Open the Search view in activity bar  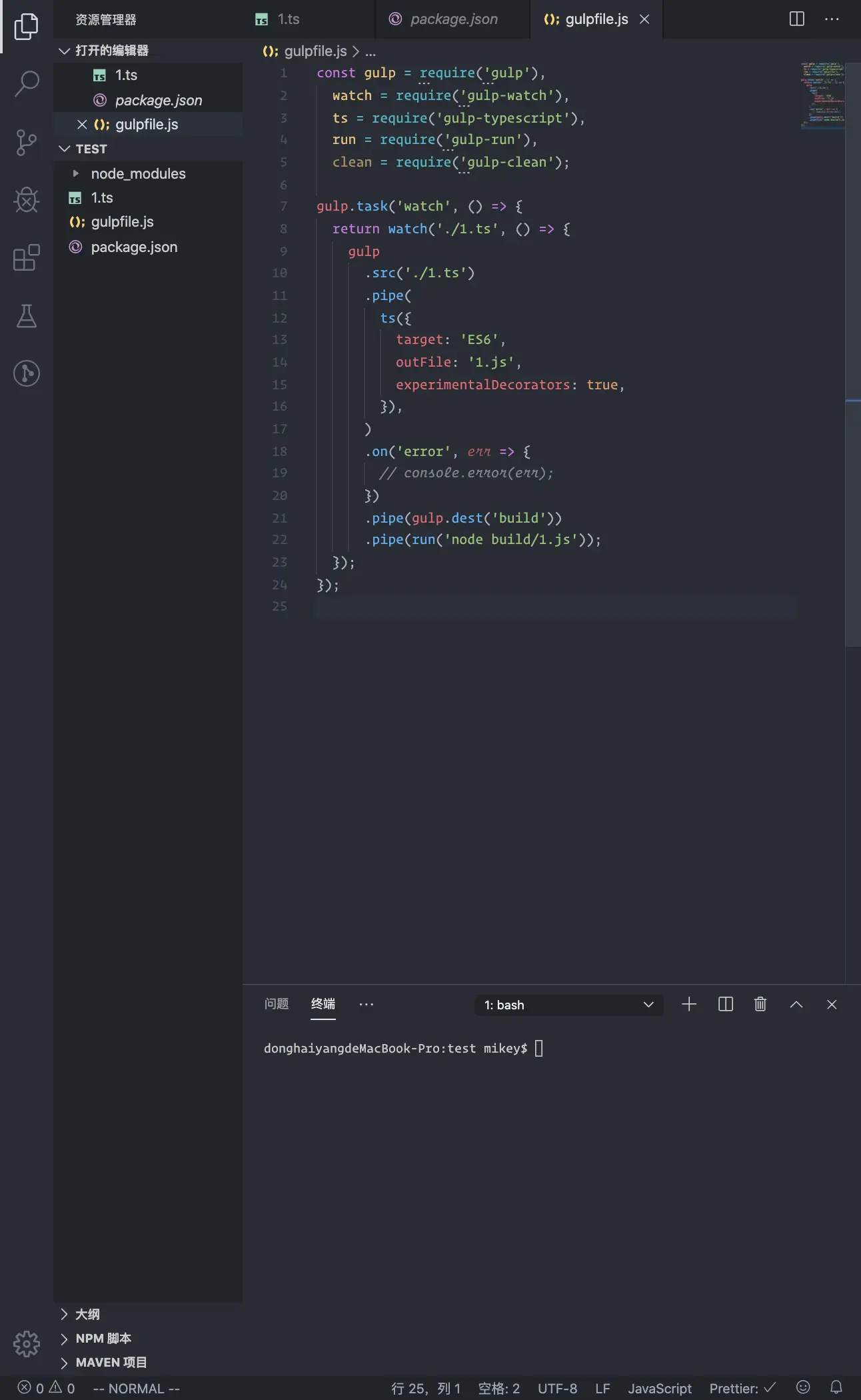pos(27,84)
